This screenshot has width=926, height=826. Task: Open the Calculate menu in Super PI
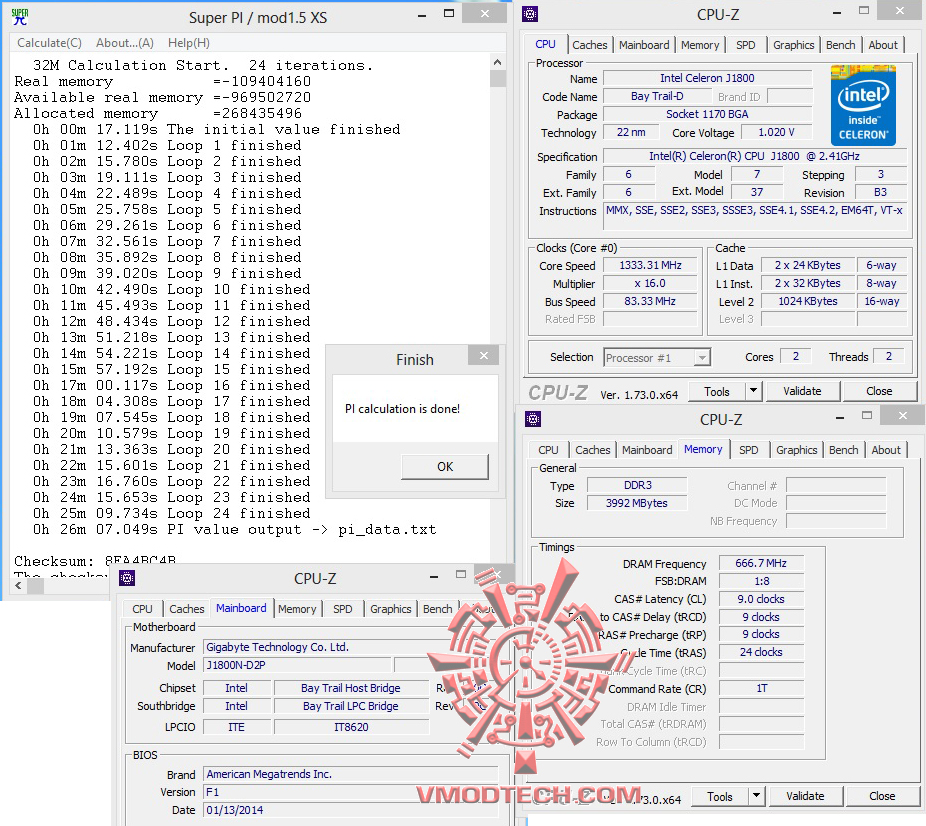pos(49,43)
